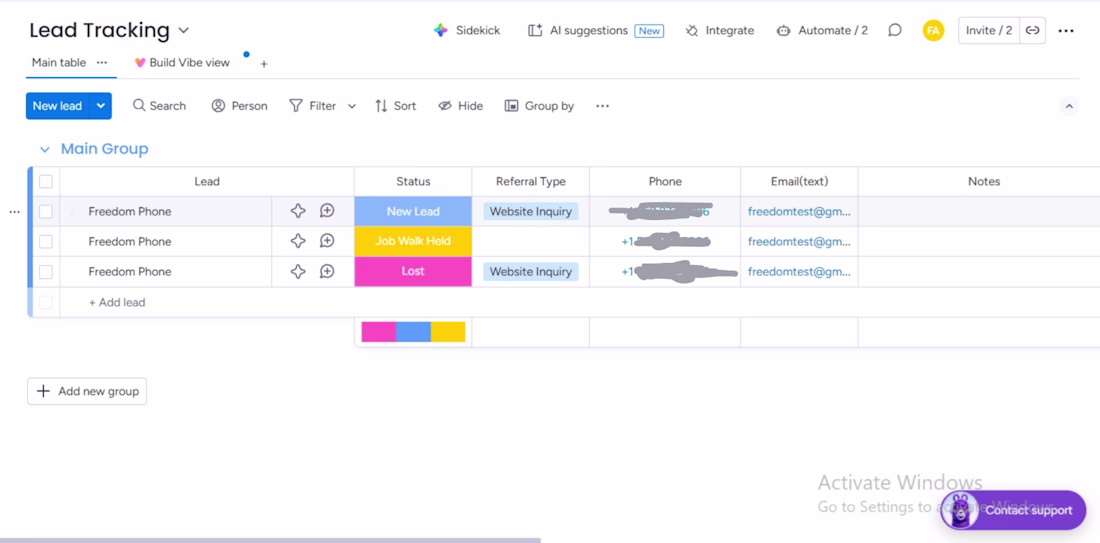The width and height of the screenshot is (1100, 543).
Task: Click the horizontal scrollbar at bottom
Action: (270, 540)
